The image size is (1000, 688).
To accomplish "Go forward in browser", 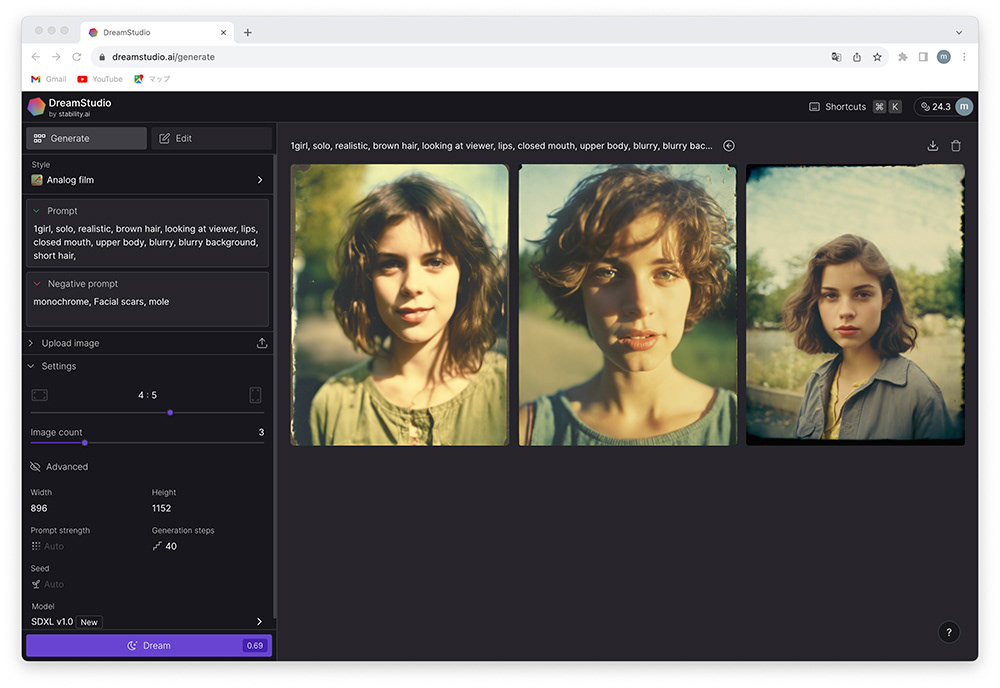I will click(56, 57).
